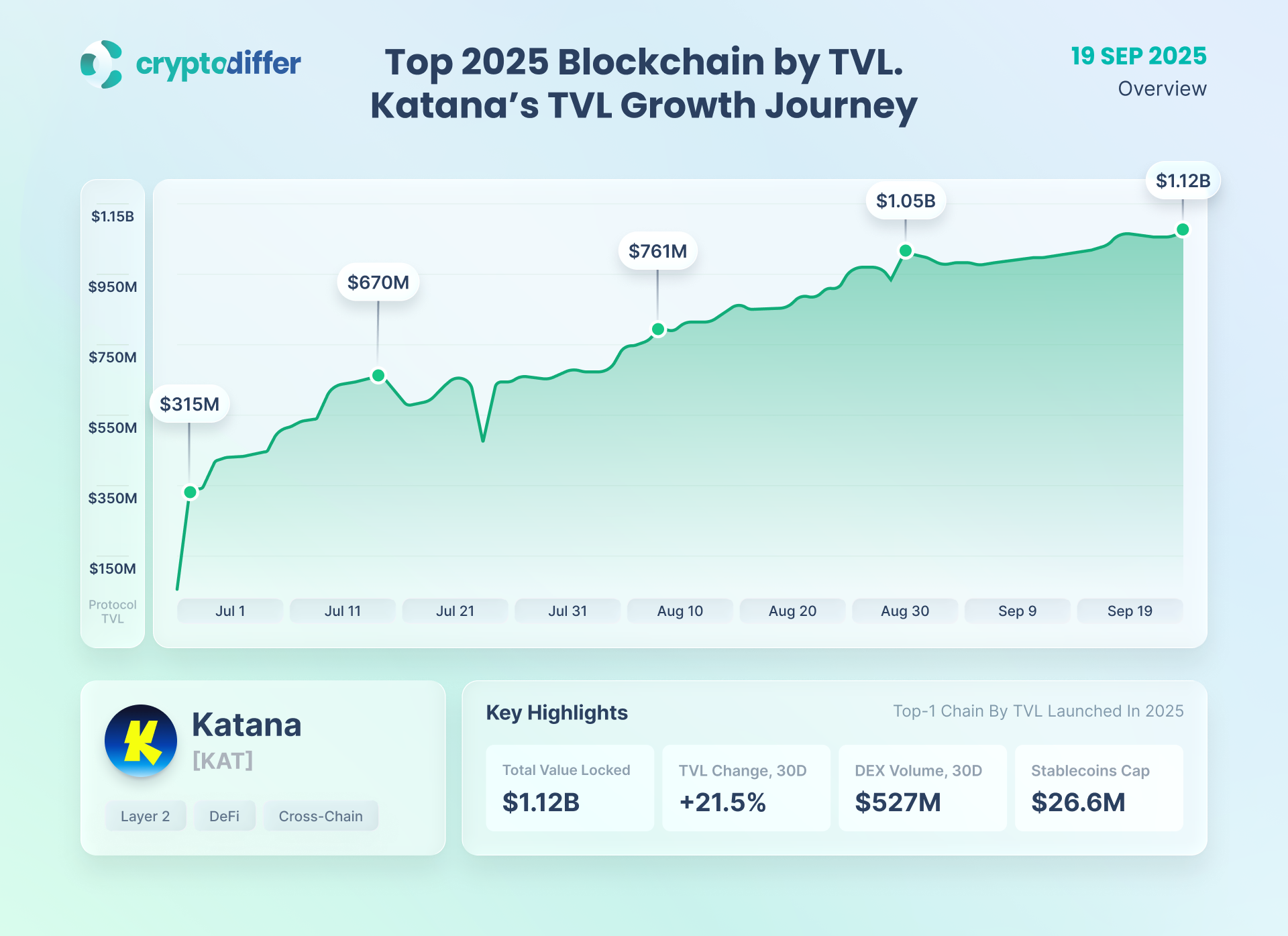Viewport: 1288px width, 936px height.
Task: Click the Aug 10 date label
Action: [680, 611]
